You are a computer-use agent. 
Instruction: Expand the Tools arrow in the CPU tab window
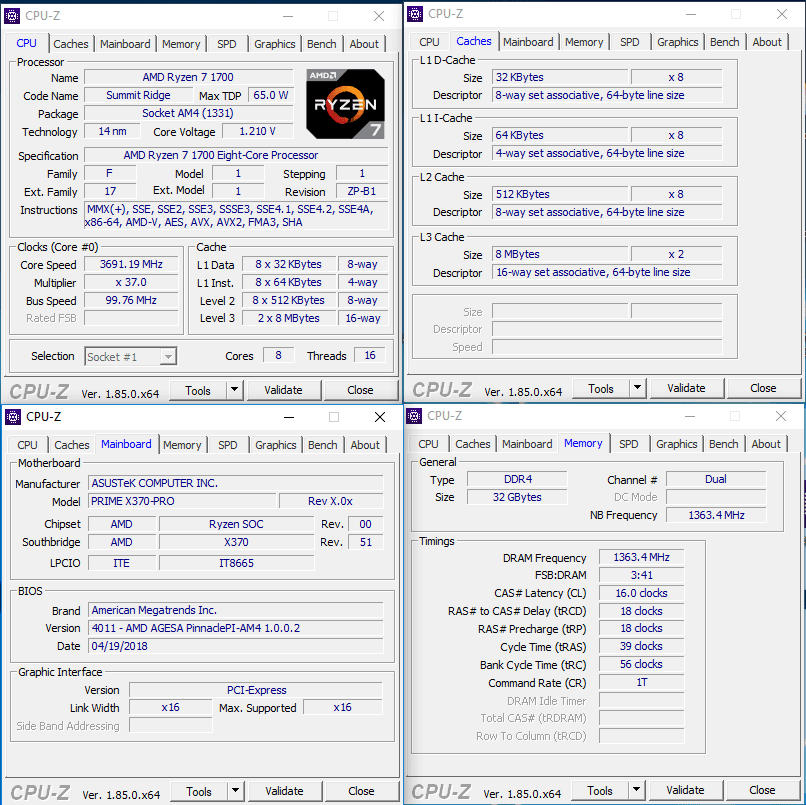pos(234,390)
